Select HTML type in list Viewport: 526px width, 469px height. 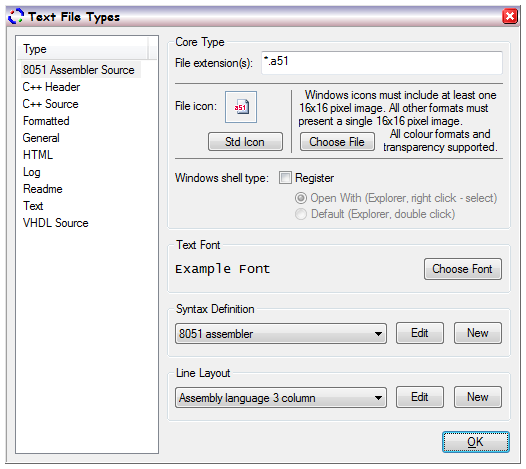[x=38, y=155]
